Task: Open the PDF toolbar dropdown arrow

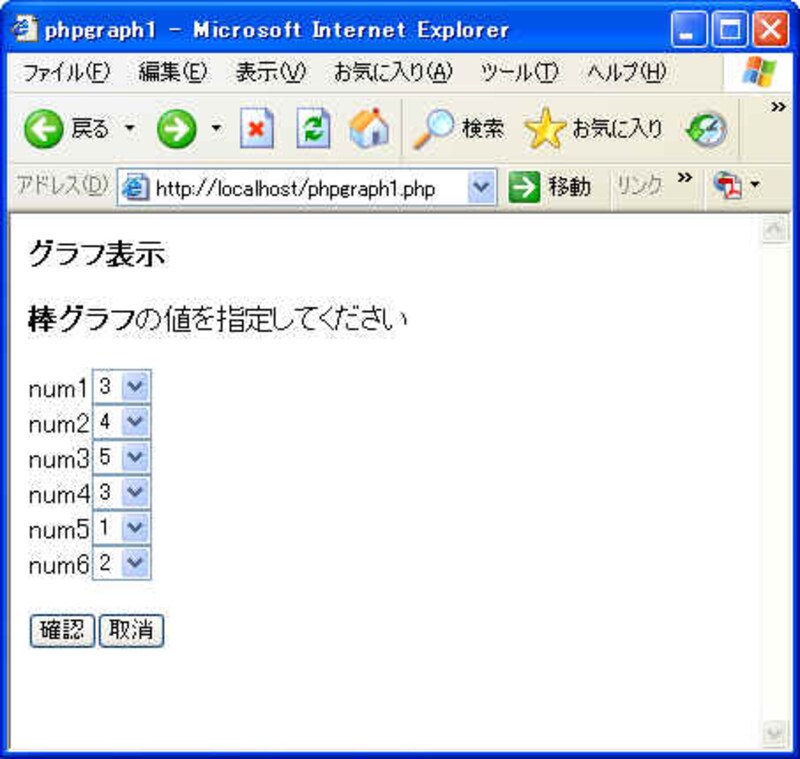Action: [755, 184]
